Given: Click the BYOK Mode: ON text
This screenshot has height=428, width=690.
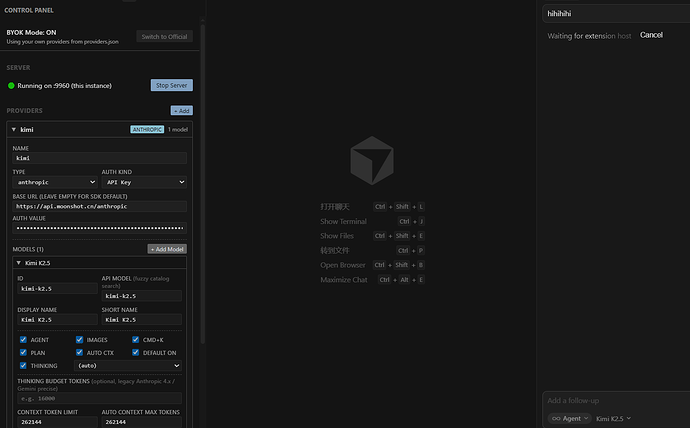Looking at the screenshot, I should coord(31,33).
